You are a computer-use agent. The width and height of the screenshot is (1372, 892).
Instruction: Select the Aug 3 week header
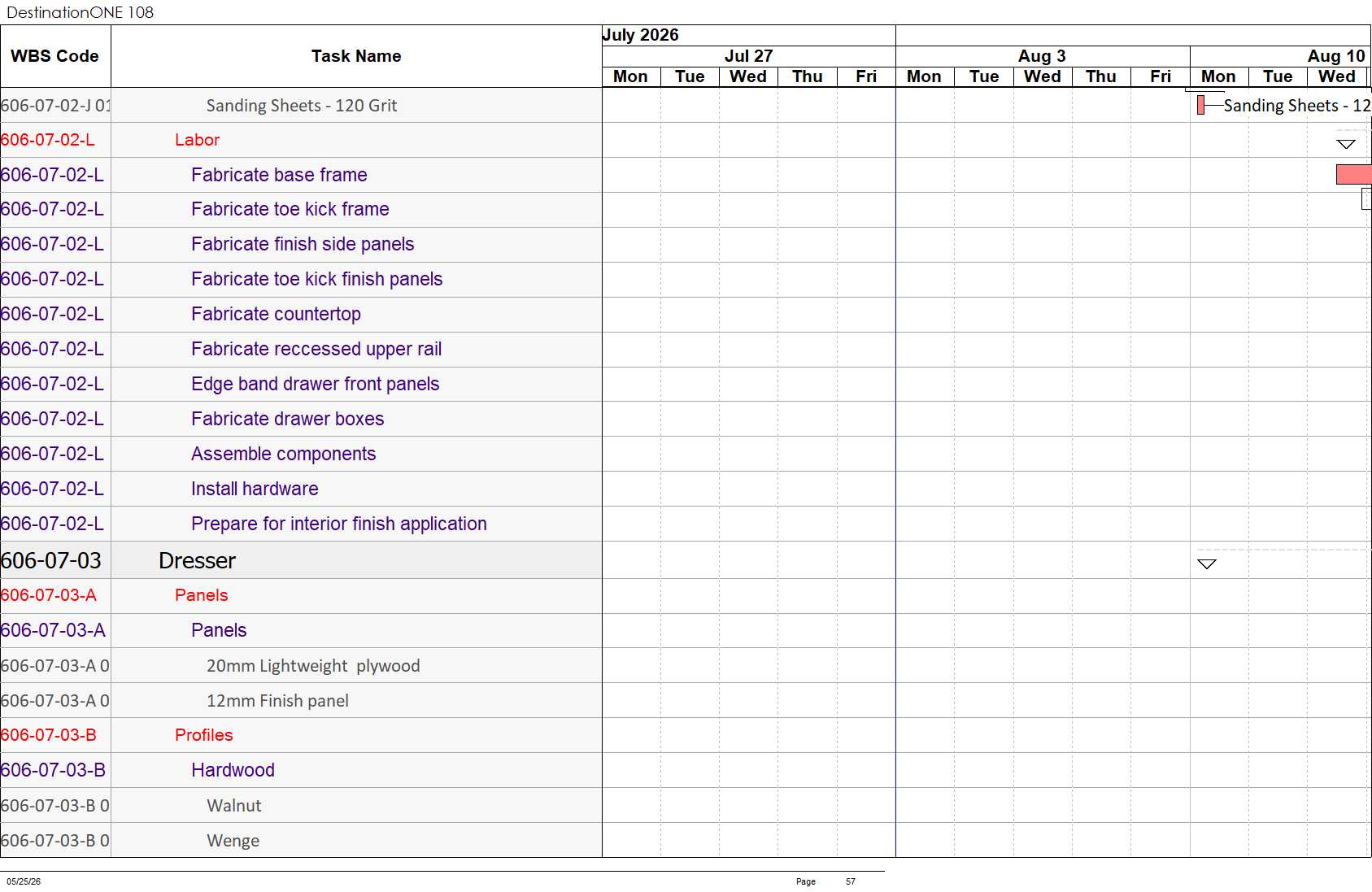tap(1042, 56)
